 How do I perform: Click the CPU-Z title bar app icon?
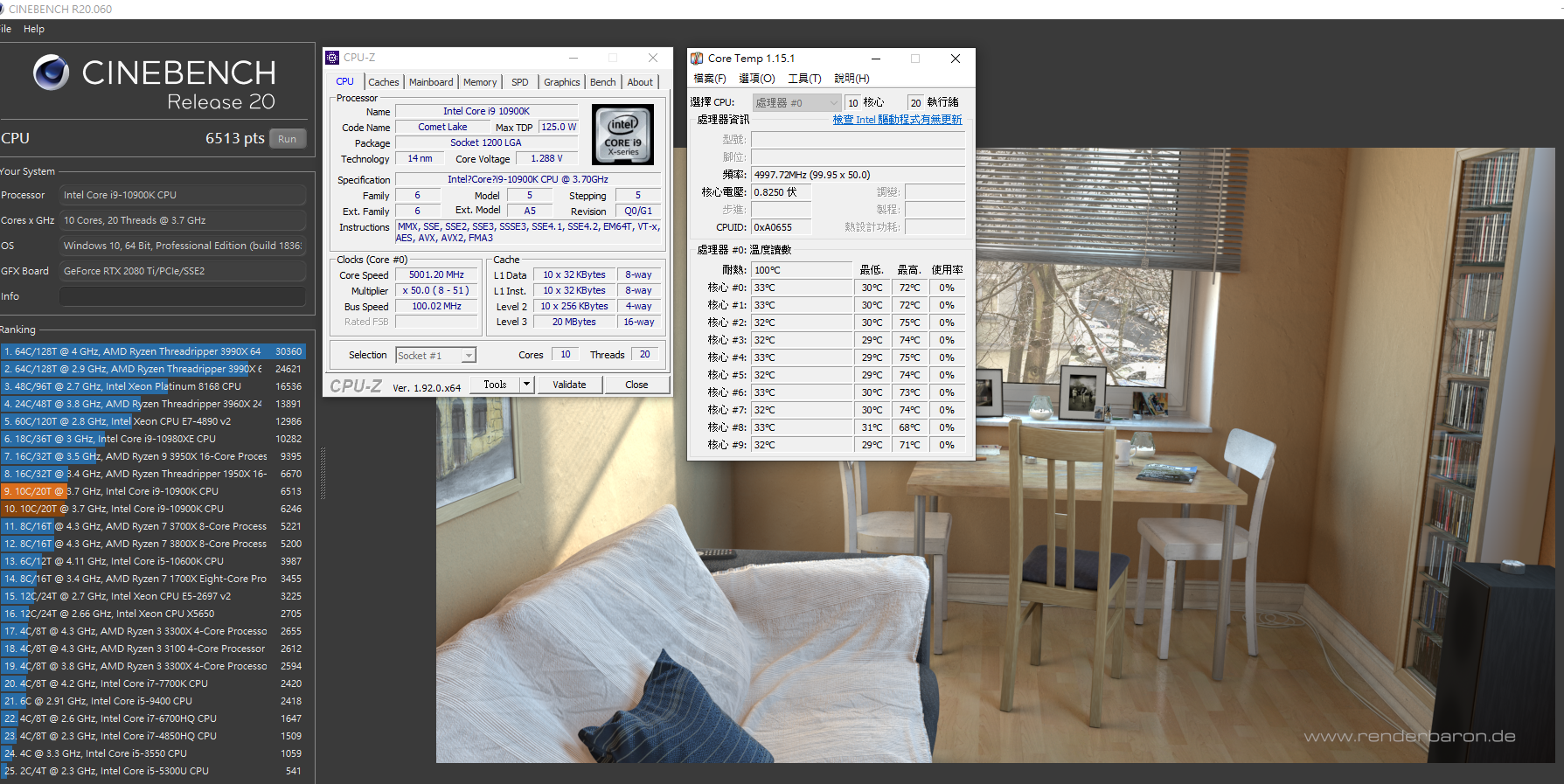[332, 58]
